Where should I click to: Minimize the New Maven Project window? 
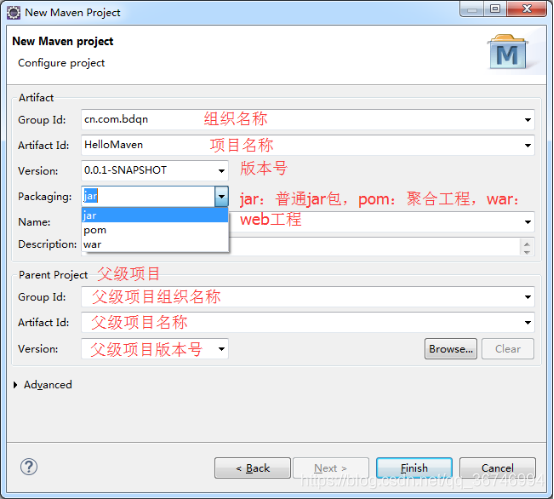pyautogui.click(x=472, y=8)
